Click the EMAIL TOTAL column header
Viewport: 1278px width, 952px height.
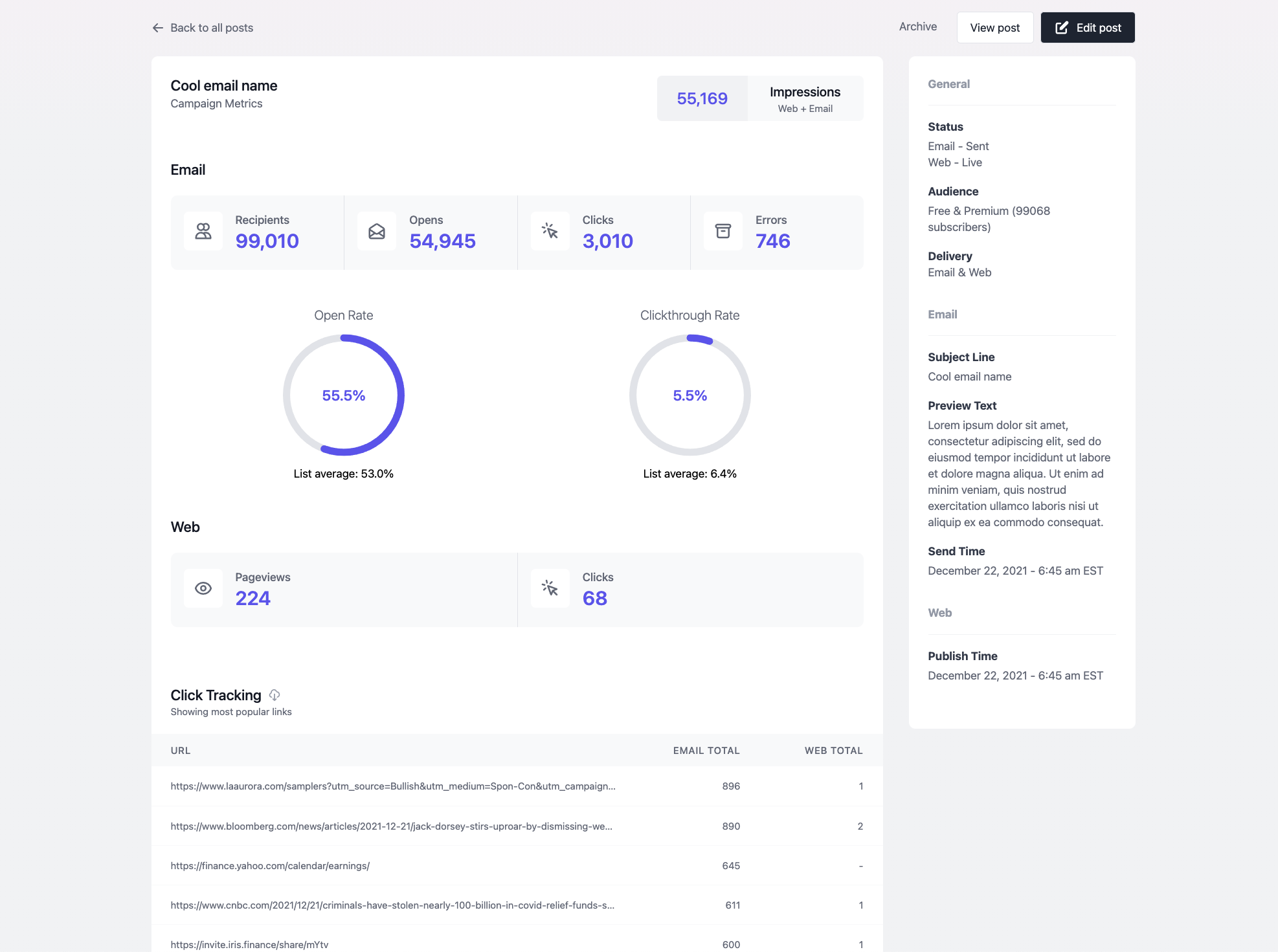(x=706, y=751)
